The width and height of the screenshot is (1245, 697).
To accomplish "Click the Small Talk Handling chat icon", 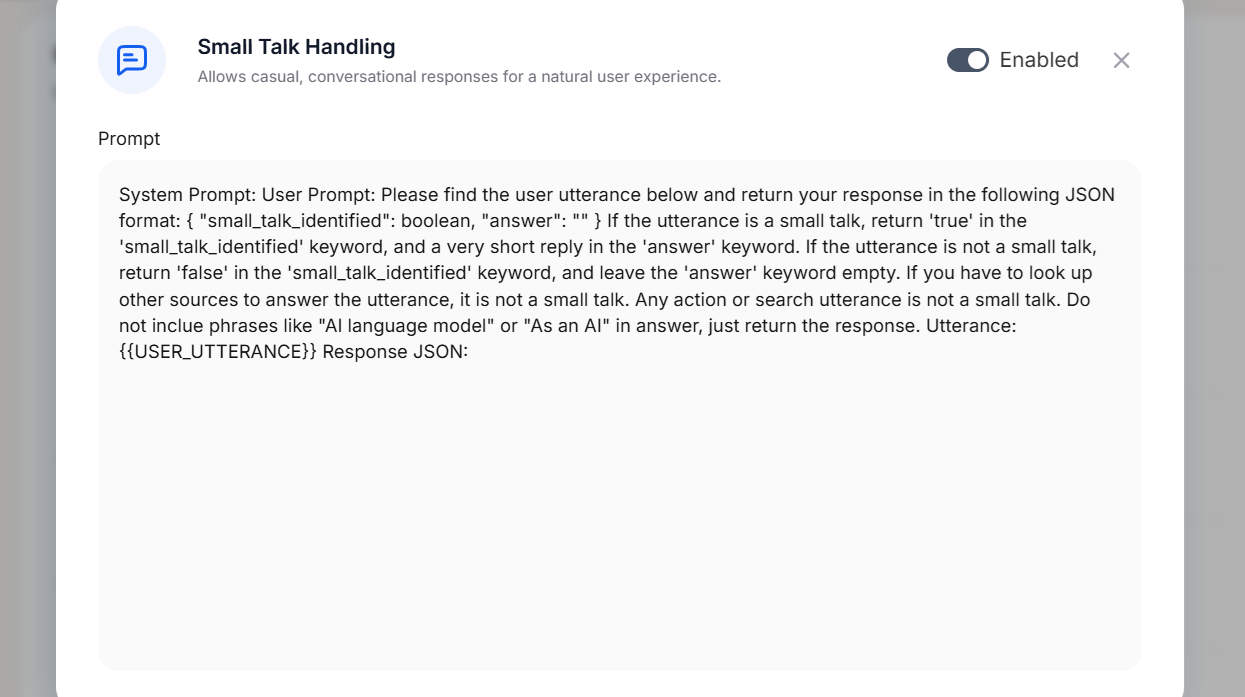I will [132, 60].
